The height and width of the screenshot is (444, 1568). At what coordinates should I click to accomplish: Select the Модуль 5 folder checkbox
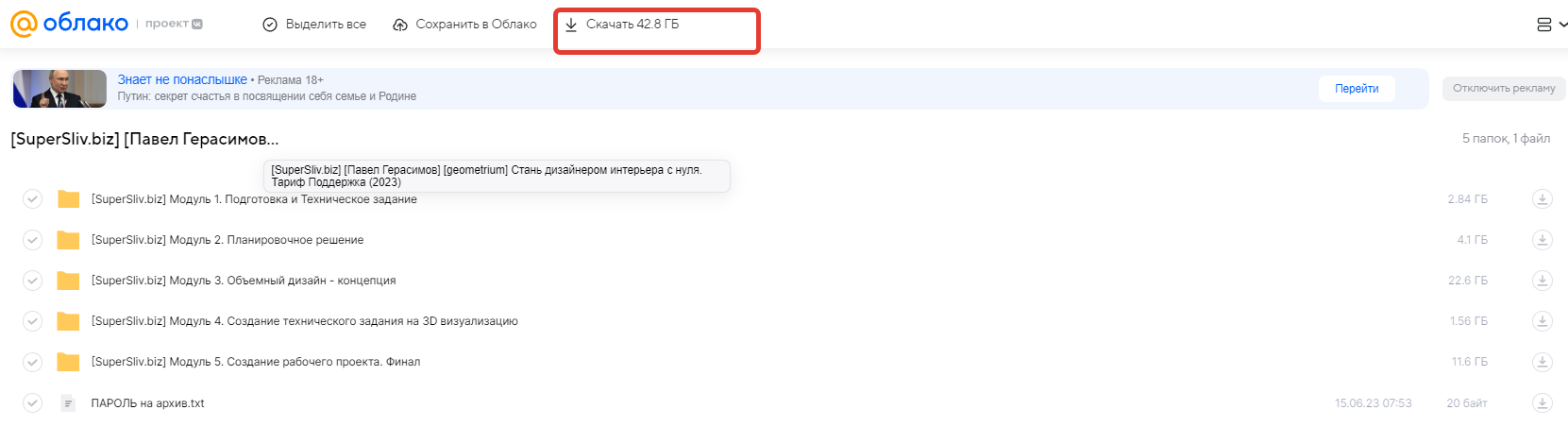[x=32, y=362]
